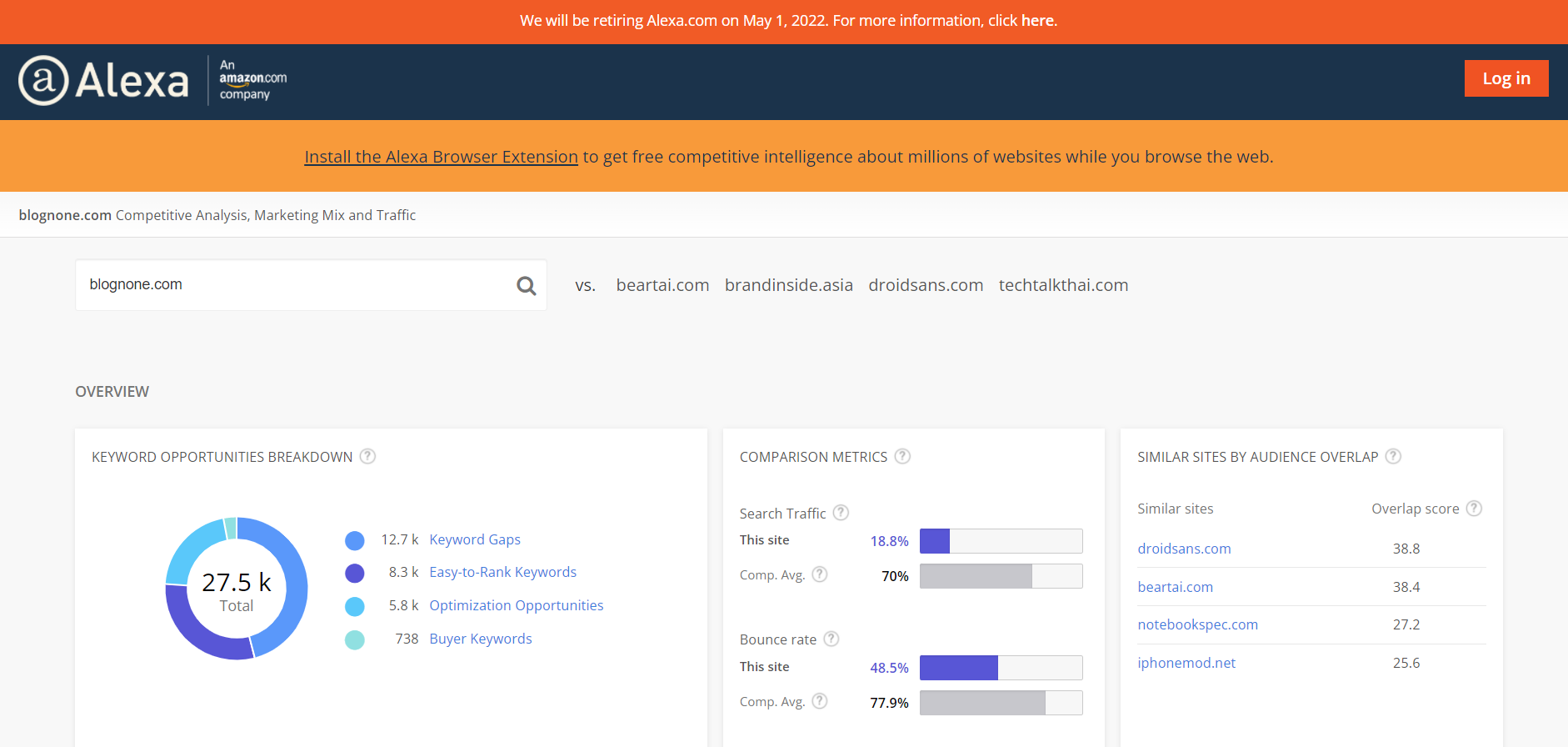Click Comp. Avg. help icon under Search Traffic
Viewport: 1568px width, 747px height.
820,574
